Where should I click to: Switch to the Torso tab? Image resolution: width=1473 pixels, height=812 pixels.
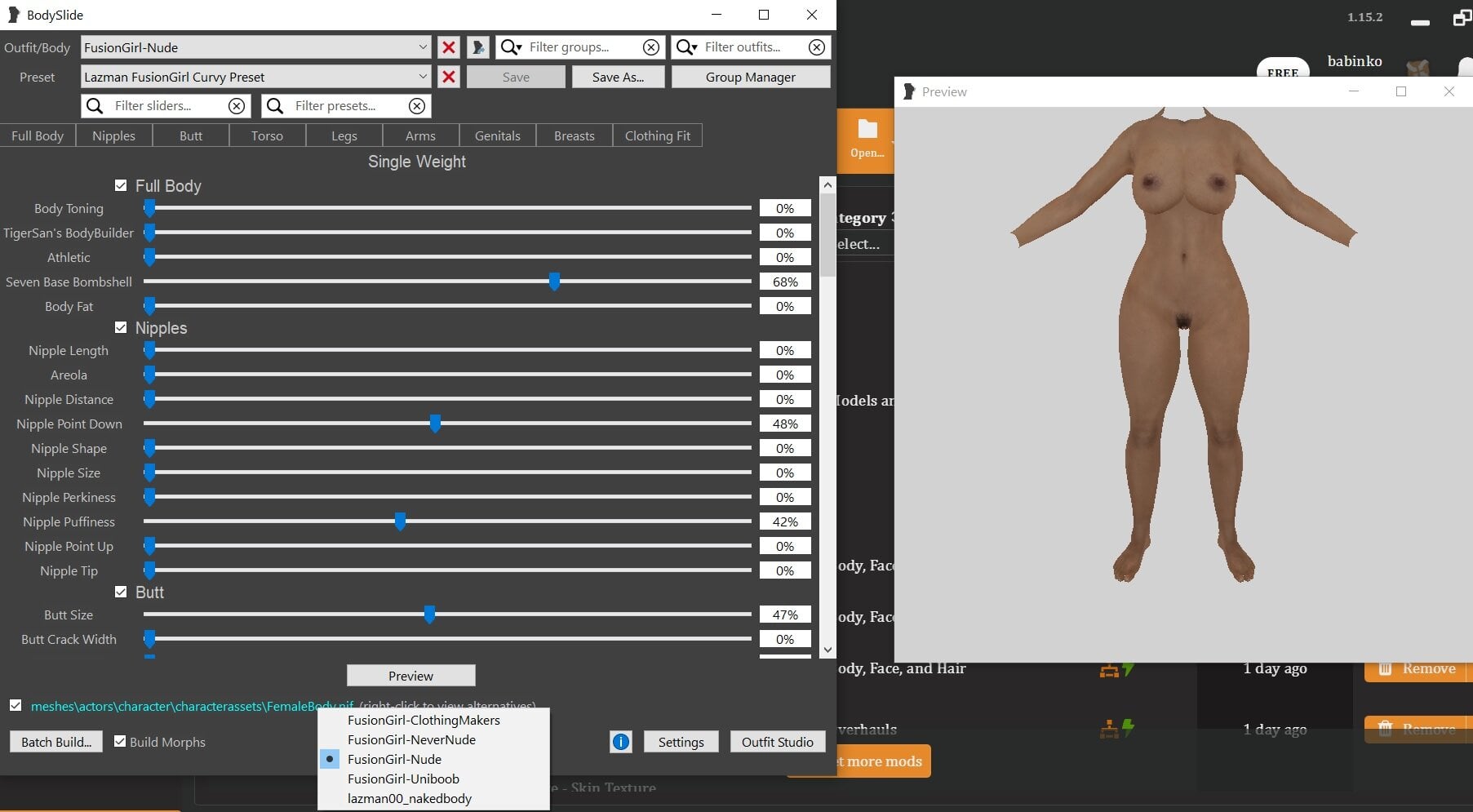[x=268, y=135]
